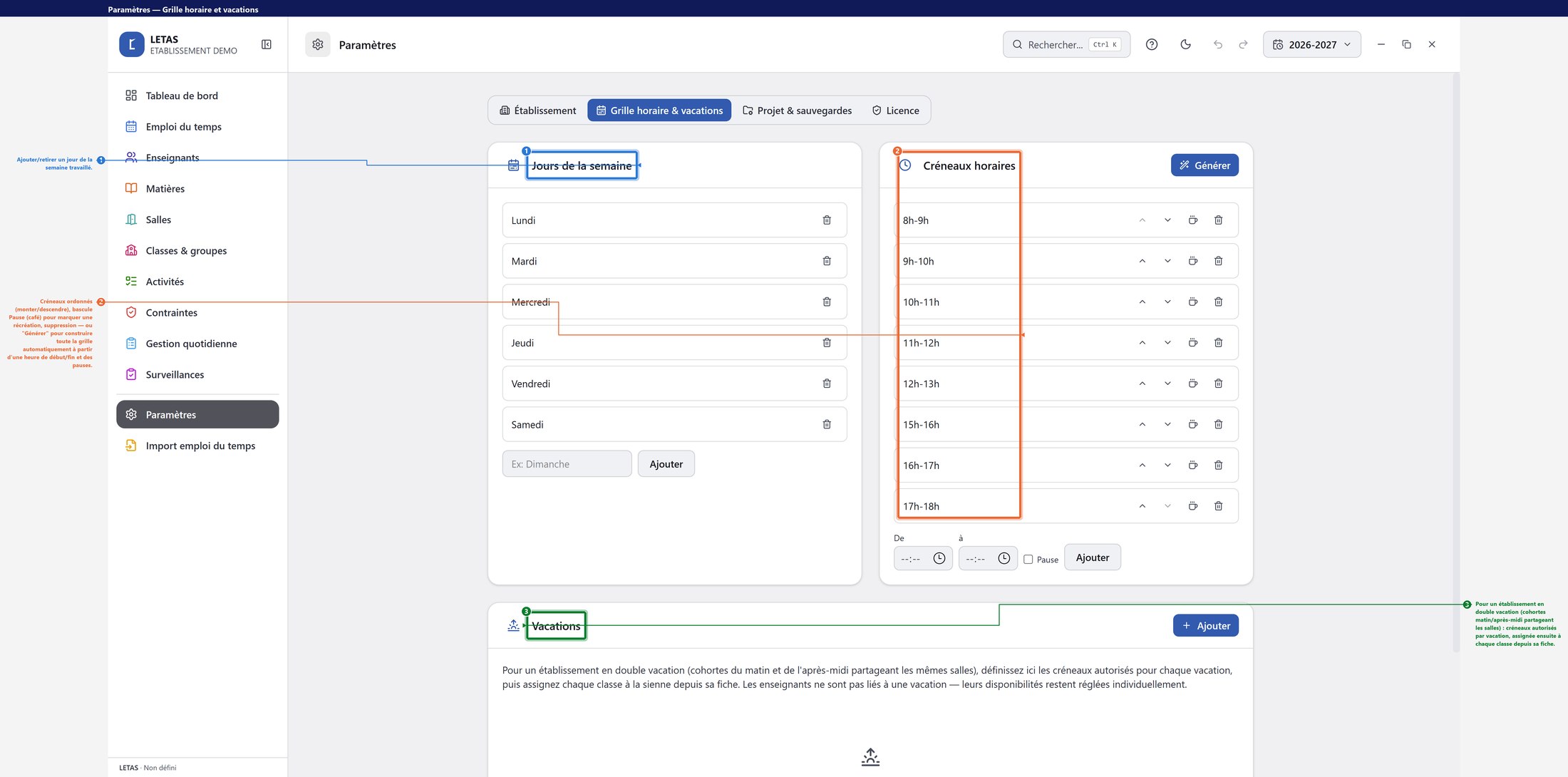Delete the 9h-10h time slot
1568x777 pixels.
click(x=1219, y=262)
